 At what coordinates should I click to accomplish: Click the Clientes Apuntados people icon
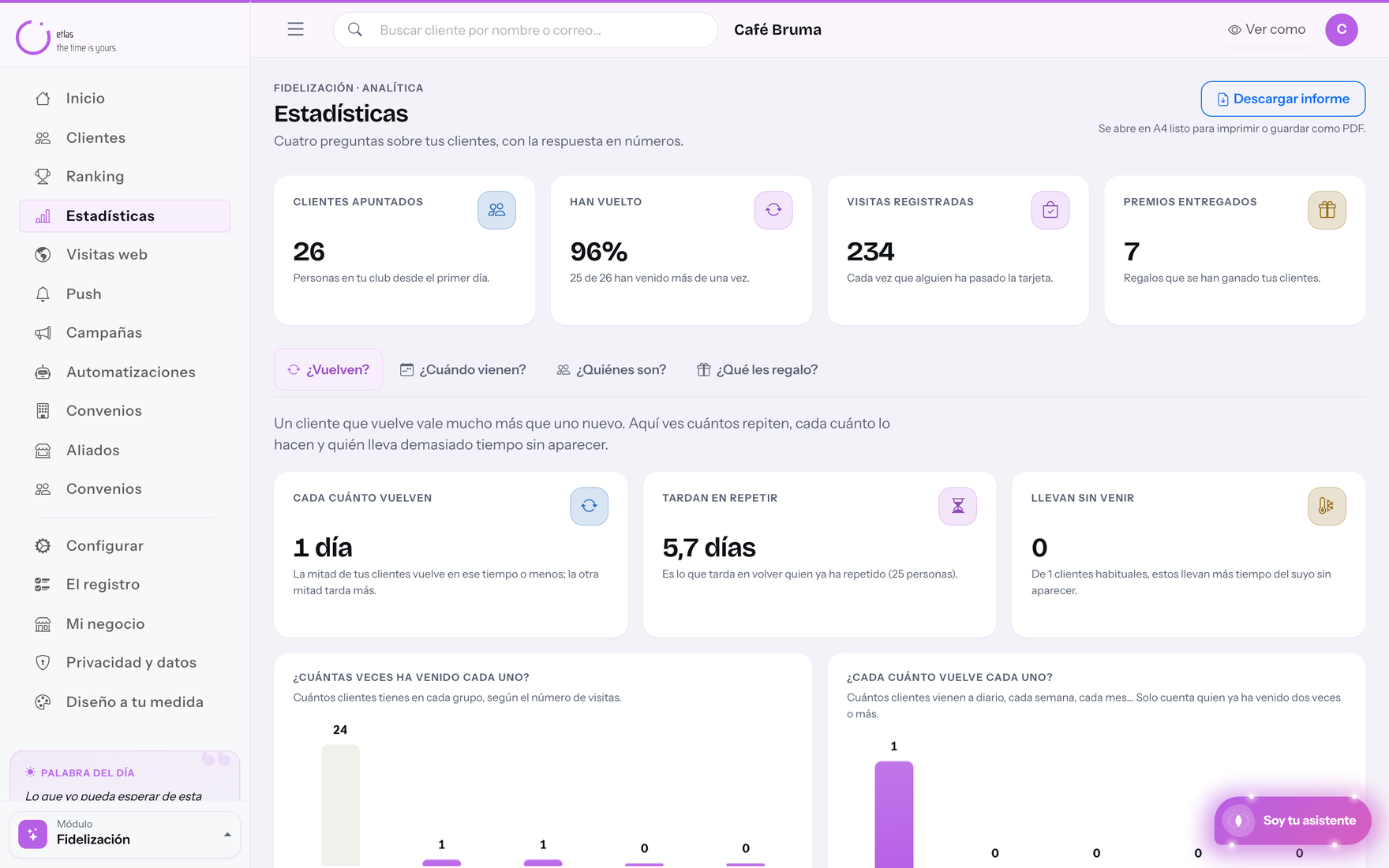496,210
